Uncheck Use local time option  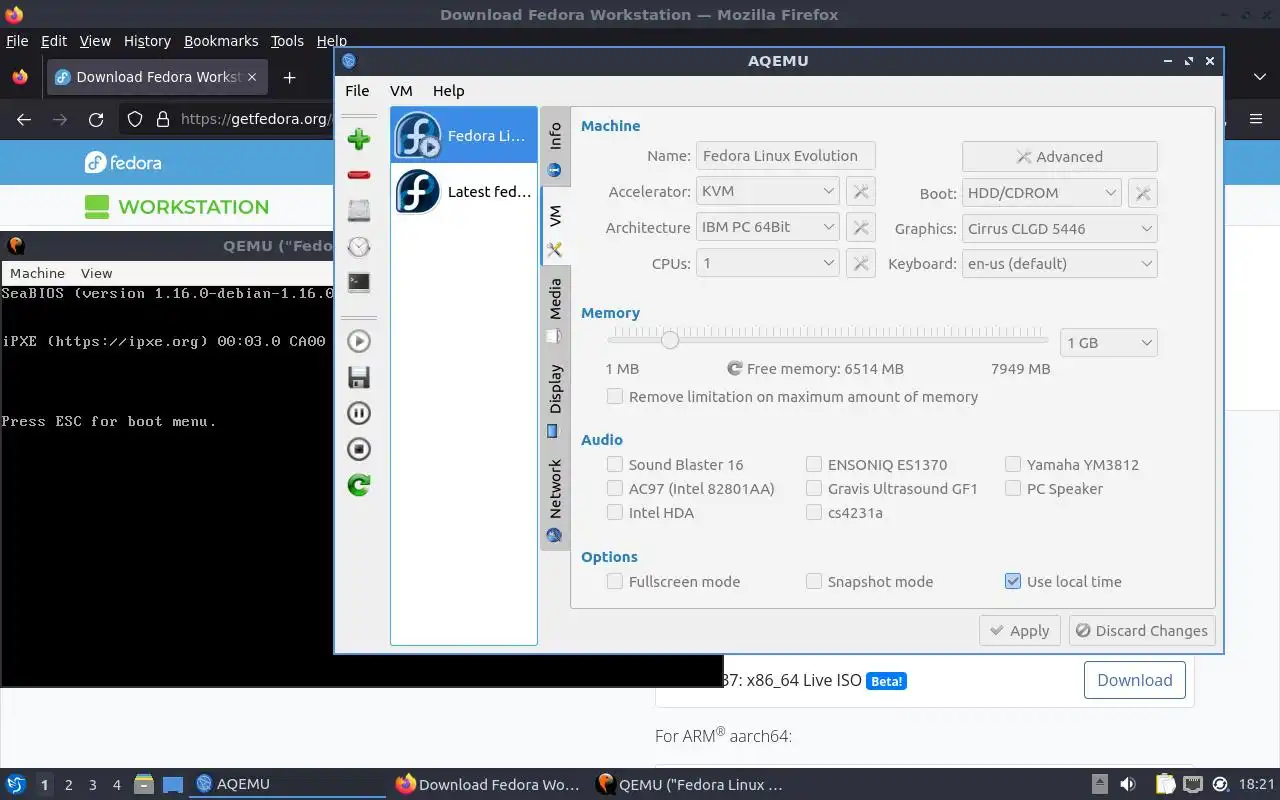point(1063,582)
